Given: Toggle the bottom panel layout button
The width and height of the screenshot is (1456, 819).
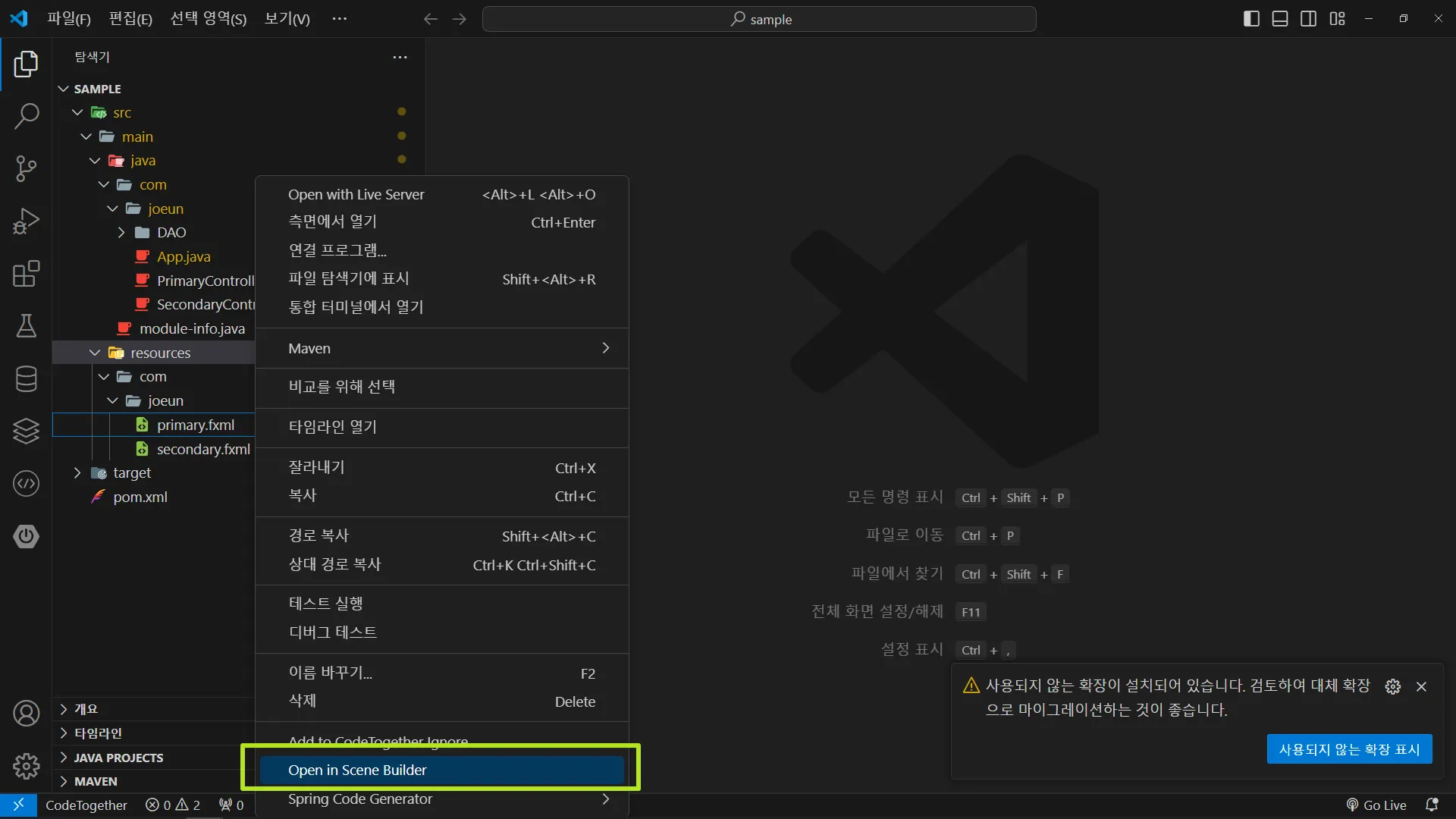Looking at the screenshot, I should coord(1280,19).
